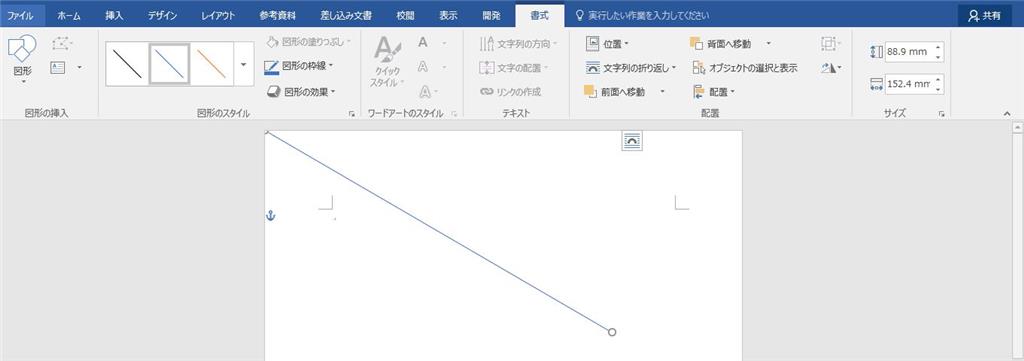Open 図形の塗りつぶし fill menu
Screen dimensions: 1024x361
click(308, 42)
